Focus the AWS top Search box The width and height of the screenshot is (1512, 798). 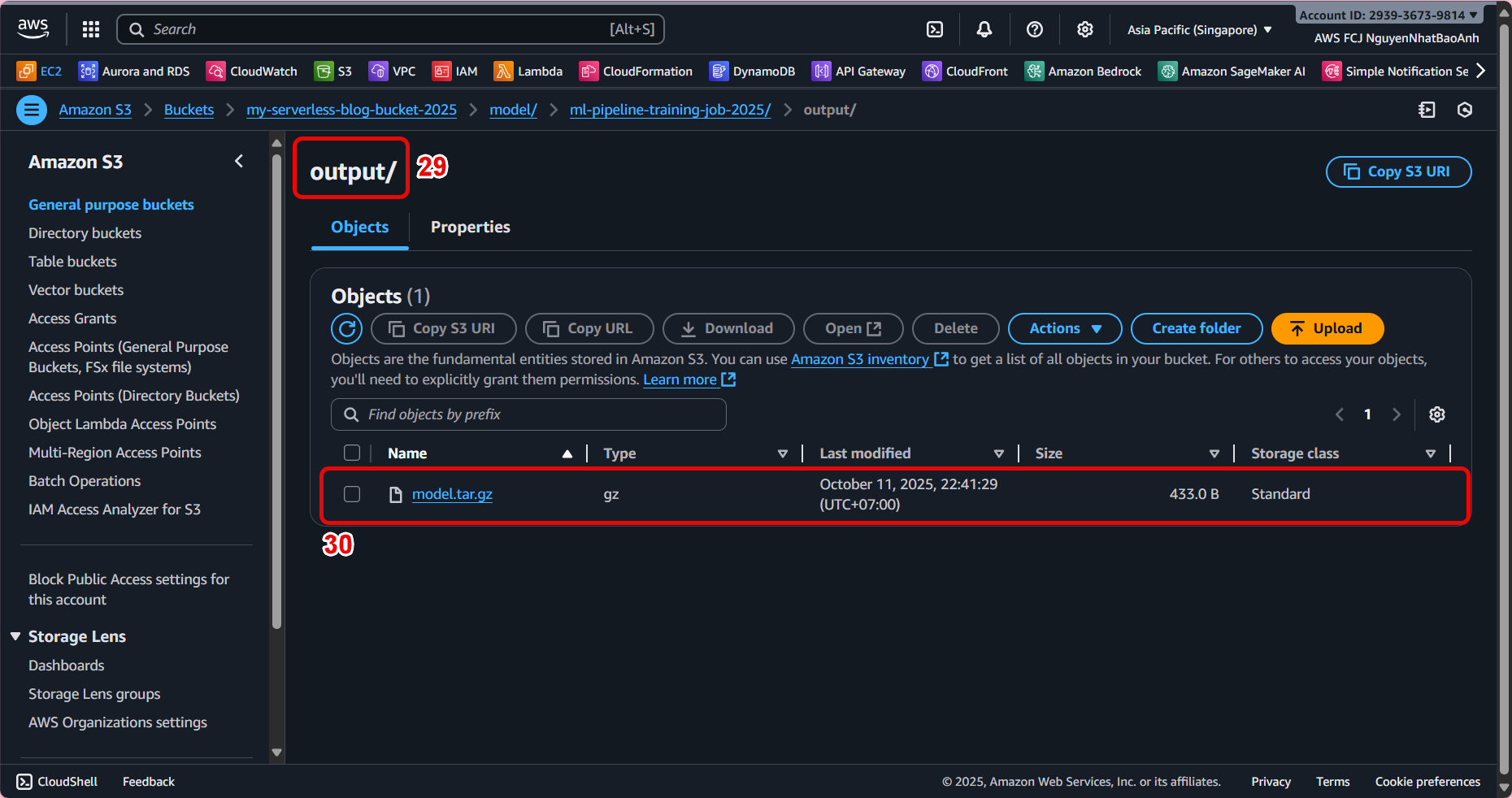tap(391, 29)
